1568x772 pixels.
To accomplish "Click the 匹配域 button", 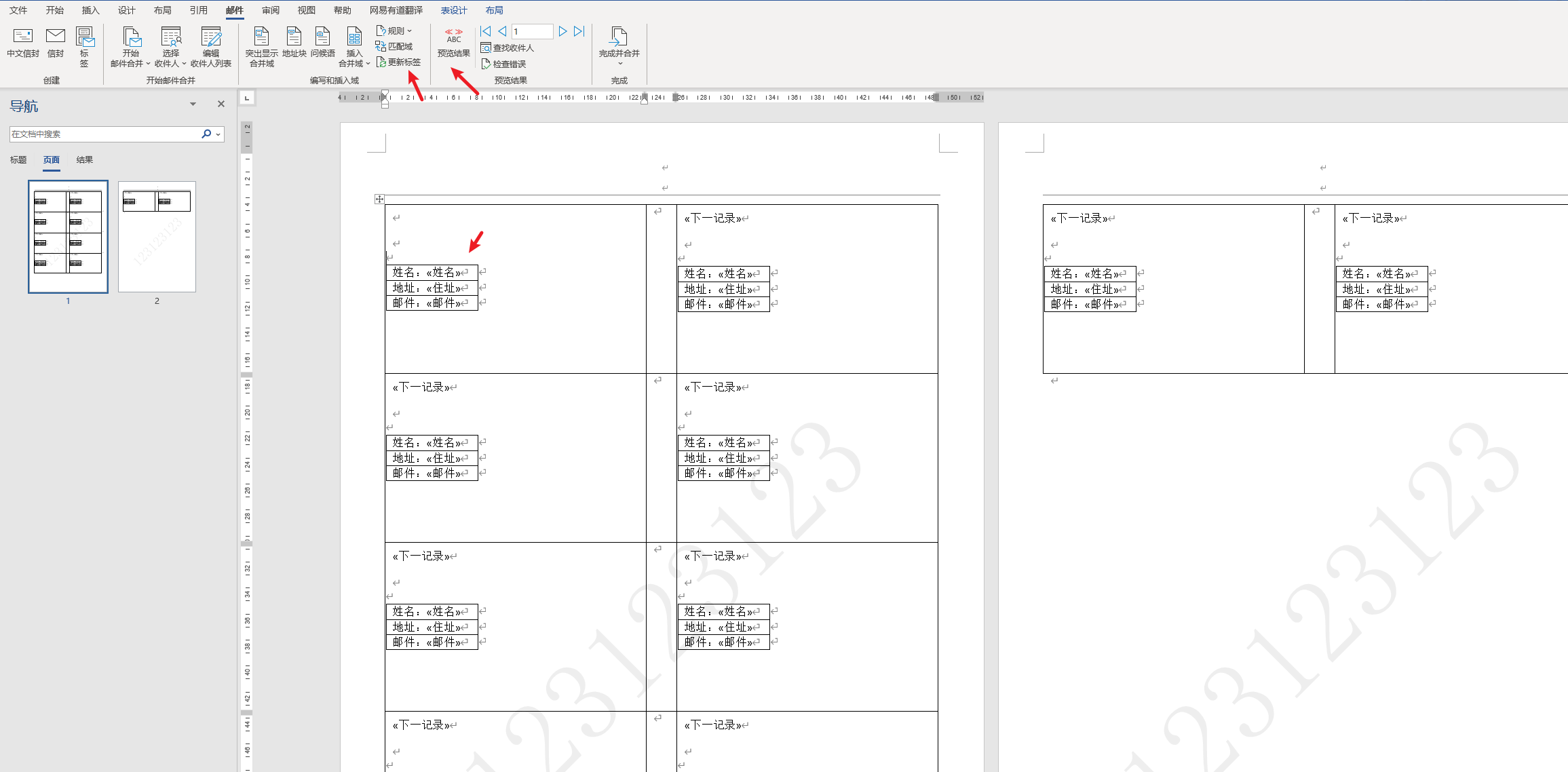I will coord(394,46).
